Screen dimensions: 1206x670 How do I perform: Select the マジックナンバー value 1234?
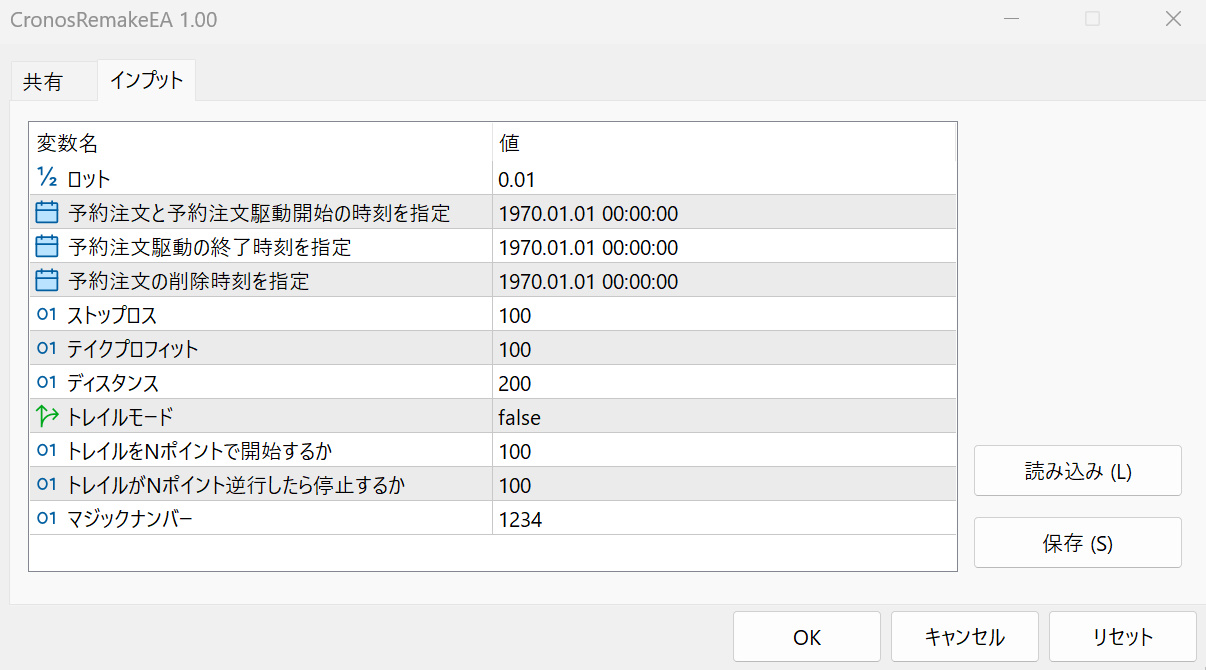click(520, 519)
